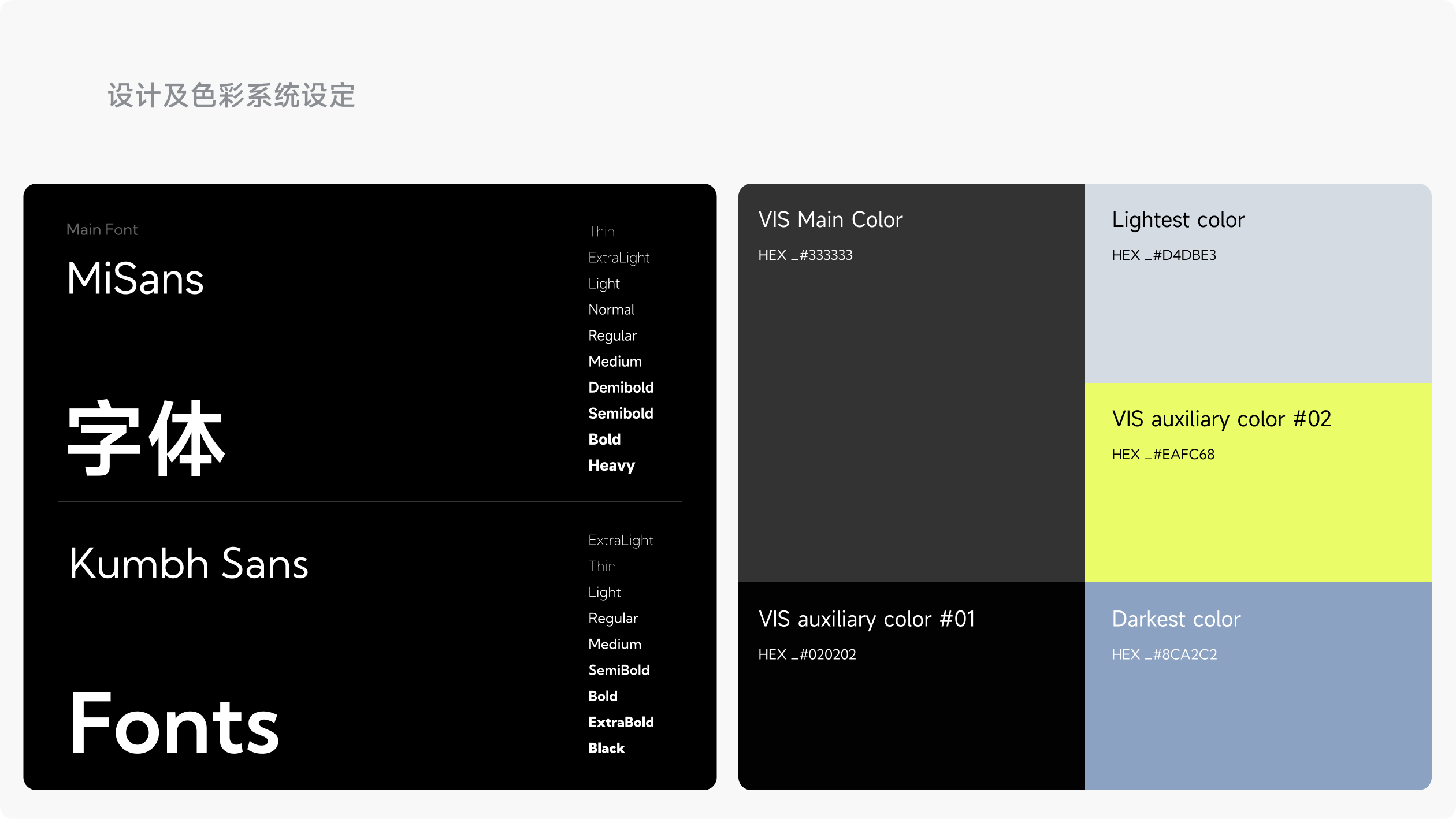The image size is (1456, 819).
Task: Click the page title 设计及色彩系统设定
Action: pyautogui.click(x=231, y=95)
